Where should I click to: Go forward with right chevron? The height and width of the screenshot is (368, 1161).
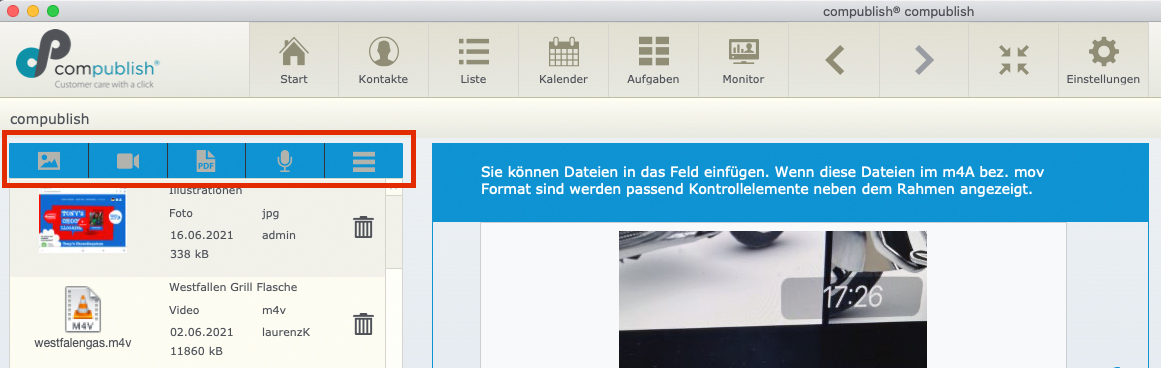pyautogui.click(x=923, y=60)
